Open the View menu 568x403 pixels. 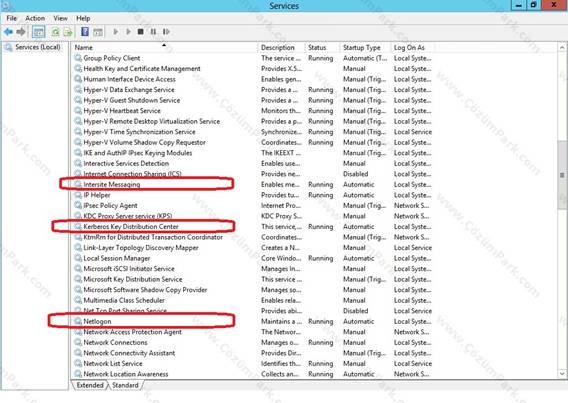tap(60, 18)
